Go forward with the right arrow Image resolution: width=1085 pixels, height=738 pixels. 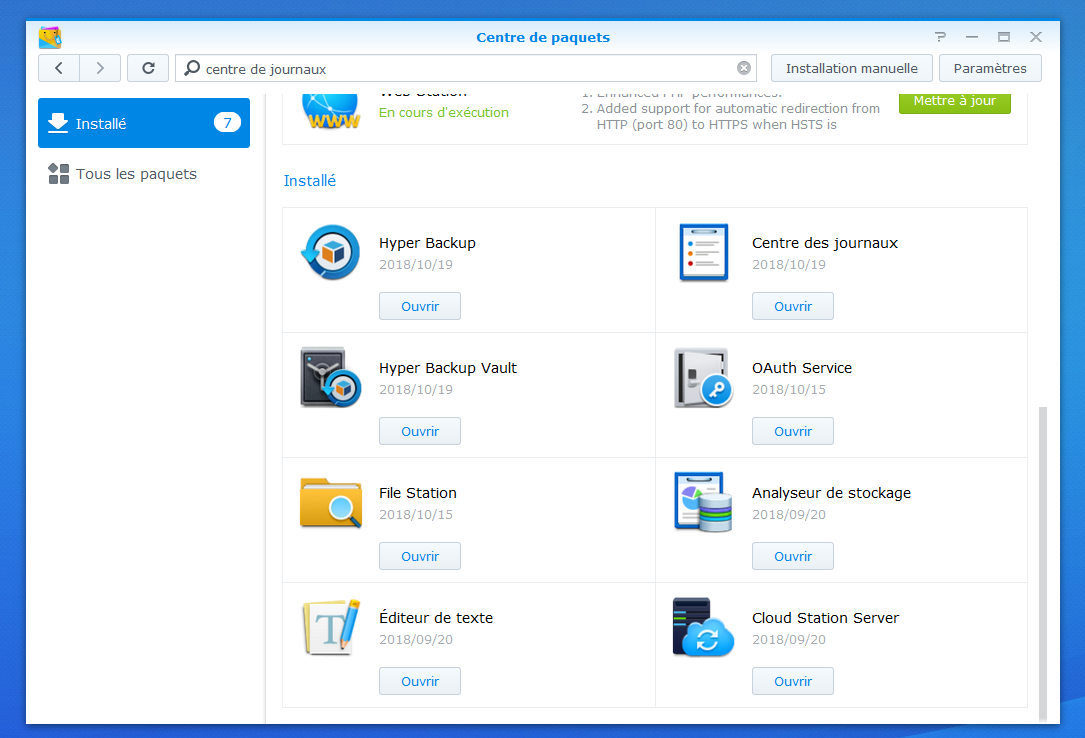coord(100,68)
